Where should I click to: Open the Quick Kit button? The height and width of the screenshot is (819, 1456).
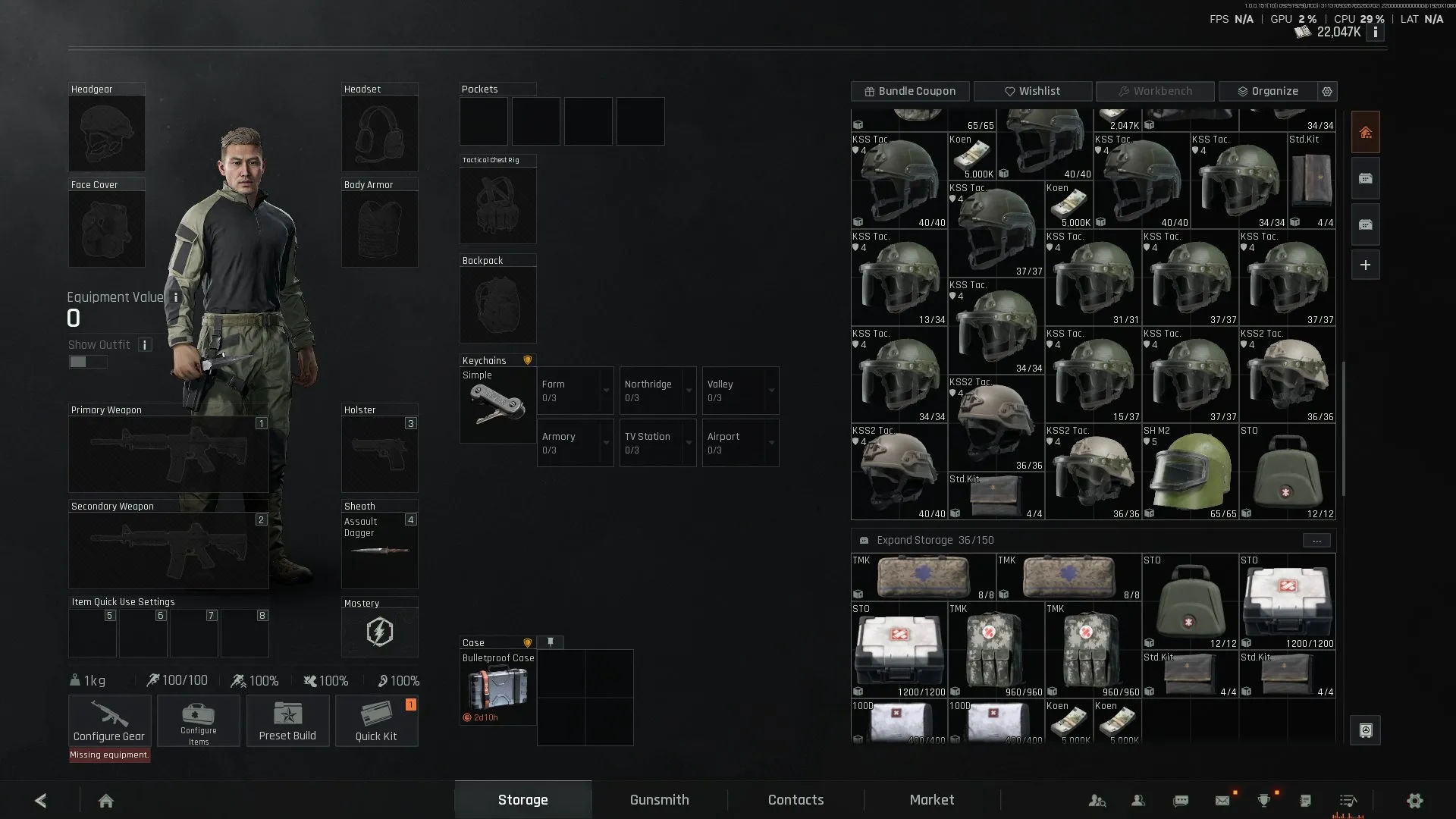pyautogui.click(x=376, y=721)
